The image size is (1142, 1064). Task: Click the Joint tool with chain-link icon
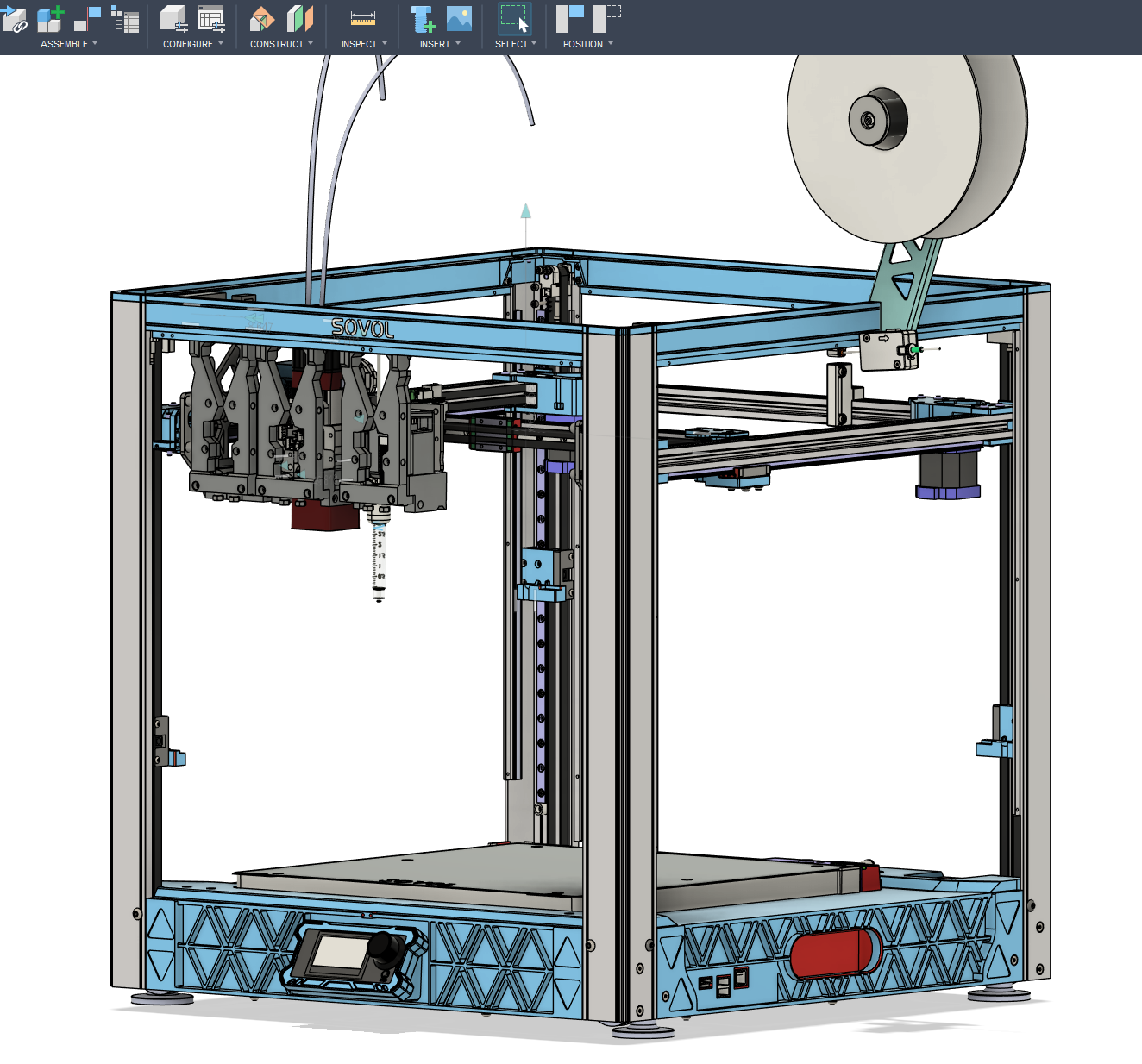[14, 19]
